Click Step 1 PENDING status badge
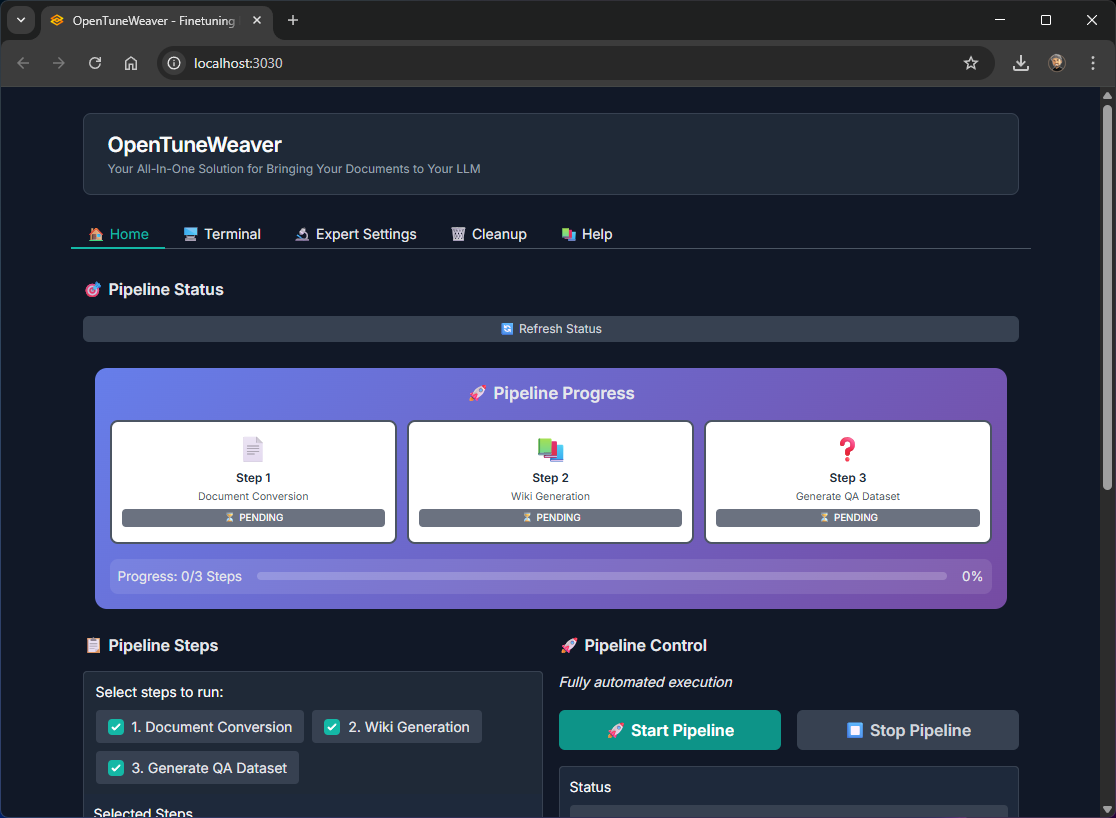 [253, 518]
